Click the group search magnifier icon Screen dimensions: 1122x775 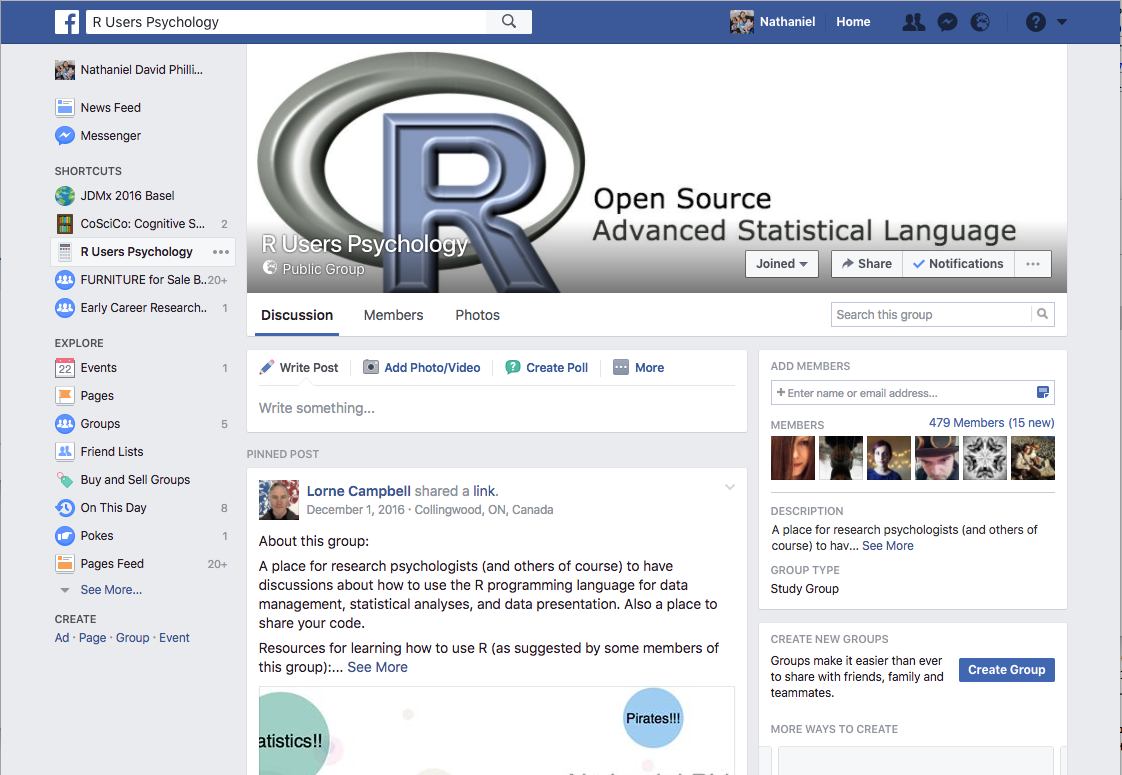(1043, 314)
